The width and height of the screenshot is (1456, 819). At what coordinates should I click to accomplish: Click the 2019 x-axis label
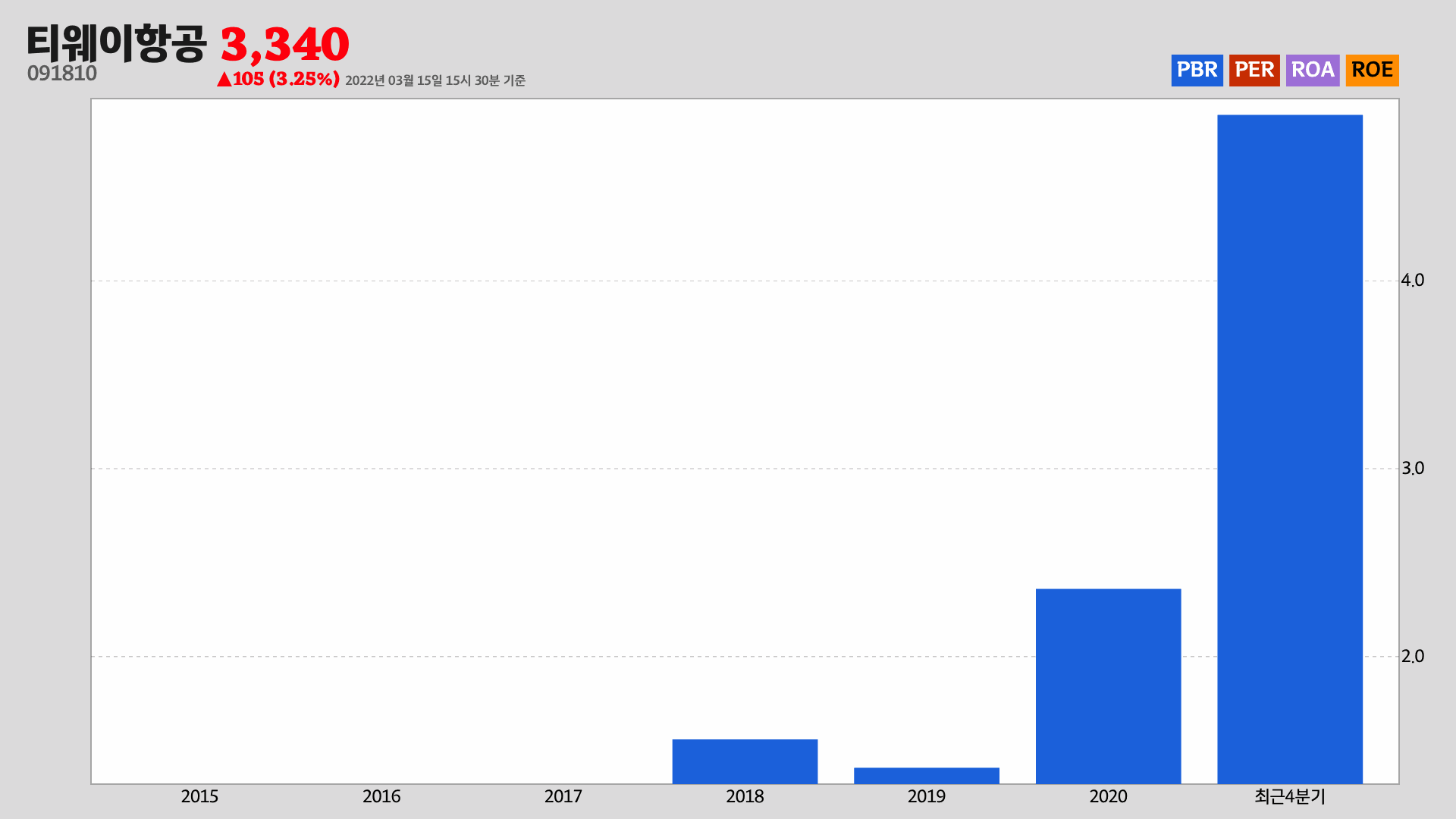(x=927, y=796)
